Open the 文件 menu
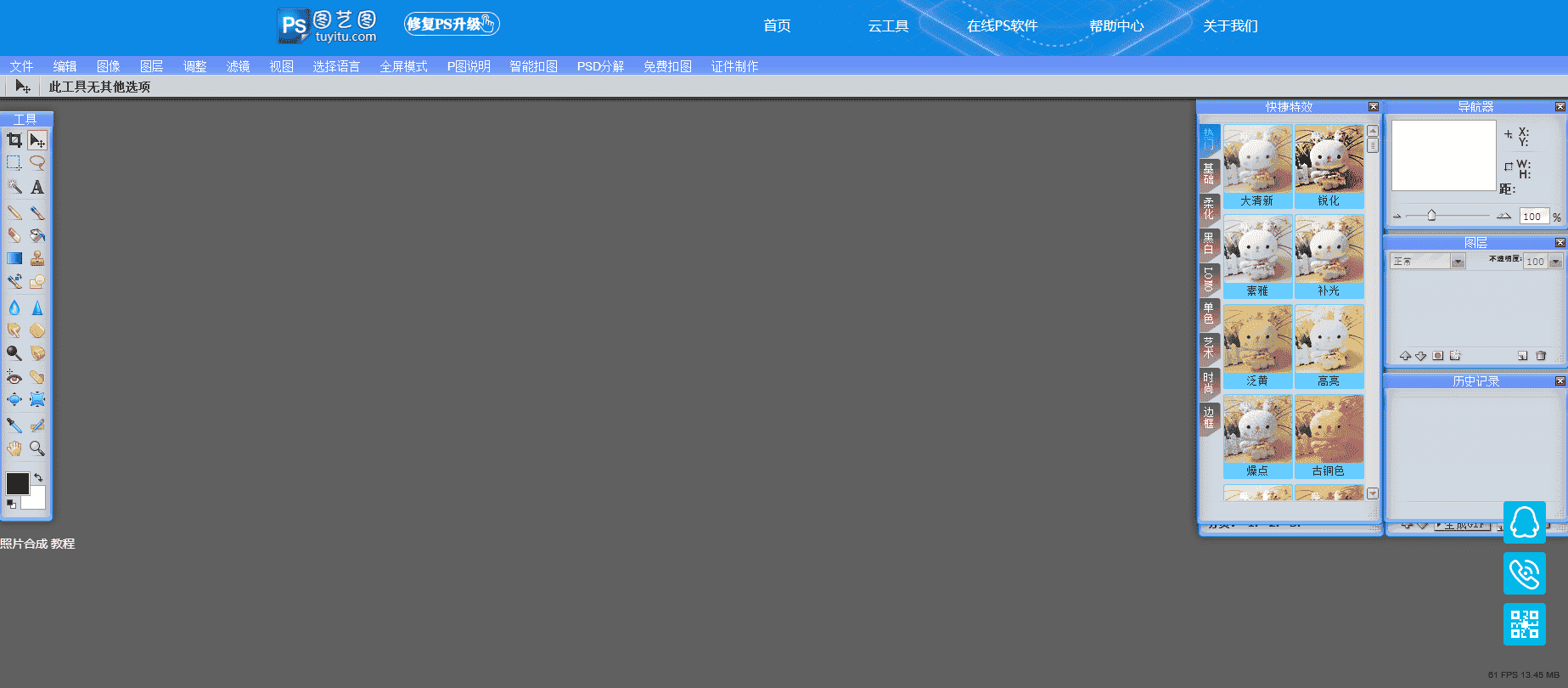The width and height of the screenshot is (1568, 688). pos(21,66)
